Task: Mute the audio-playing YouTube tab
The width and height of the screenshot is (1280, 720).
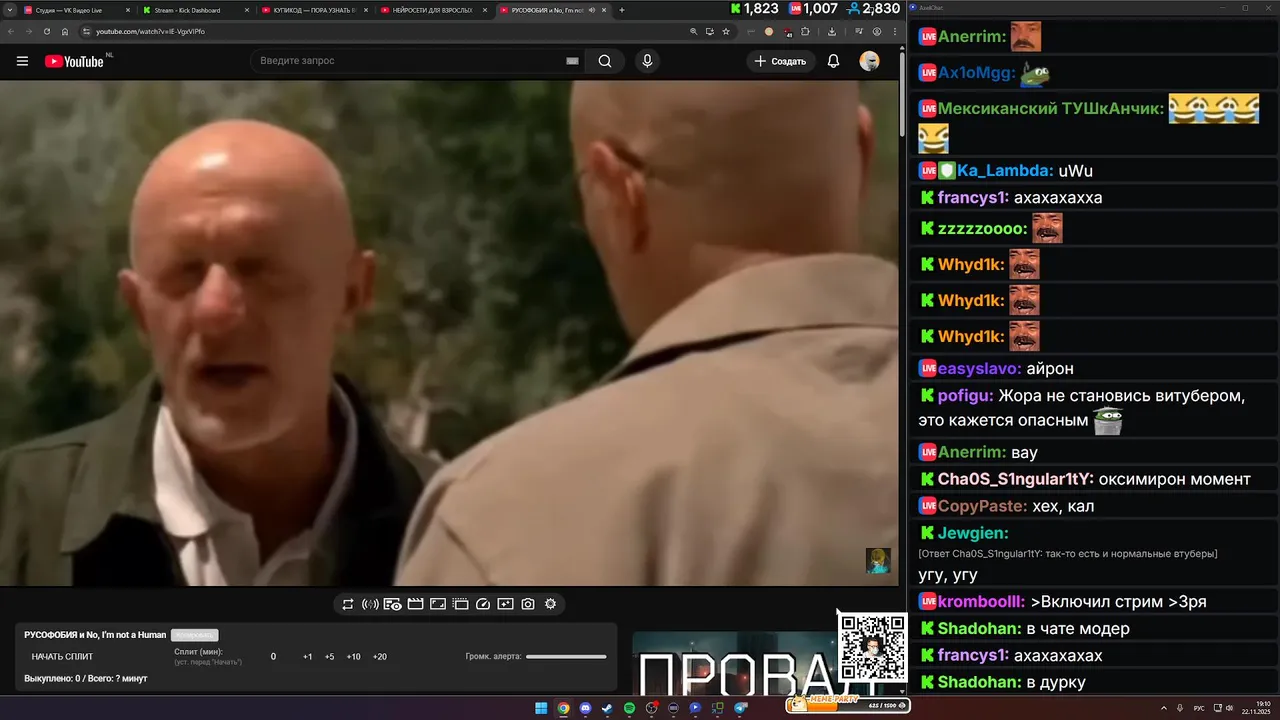Action: (592, 10)
